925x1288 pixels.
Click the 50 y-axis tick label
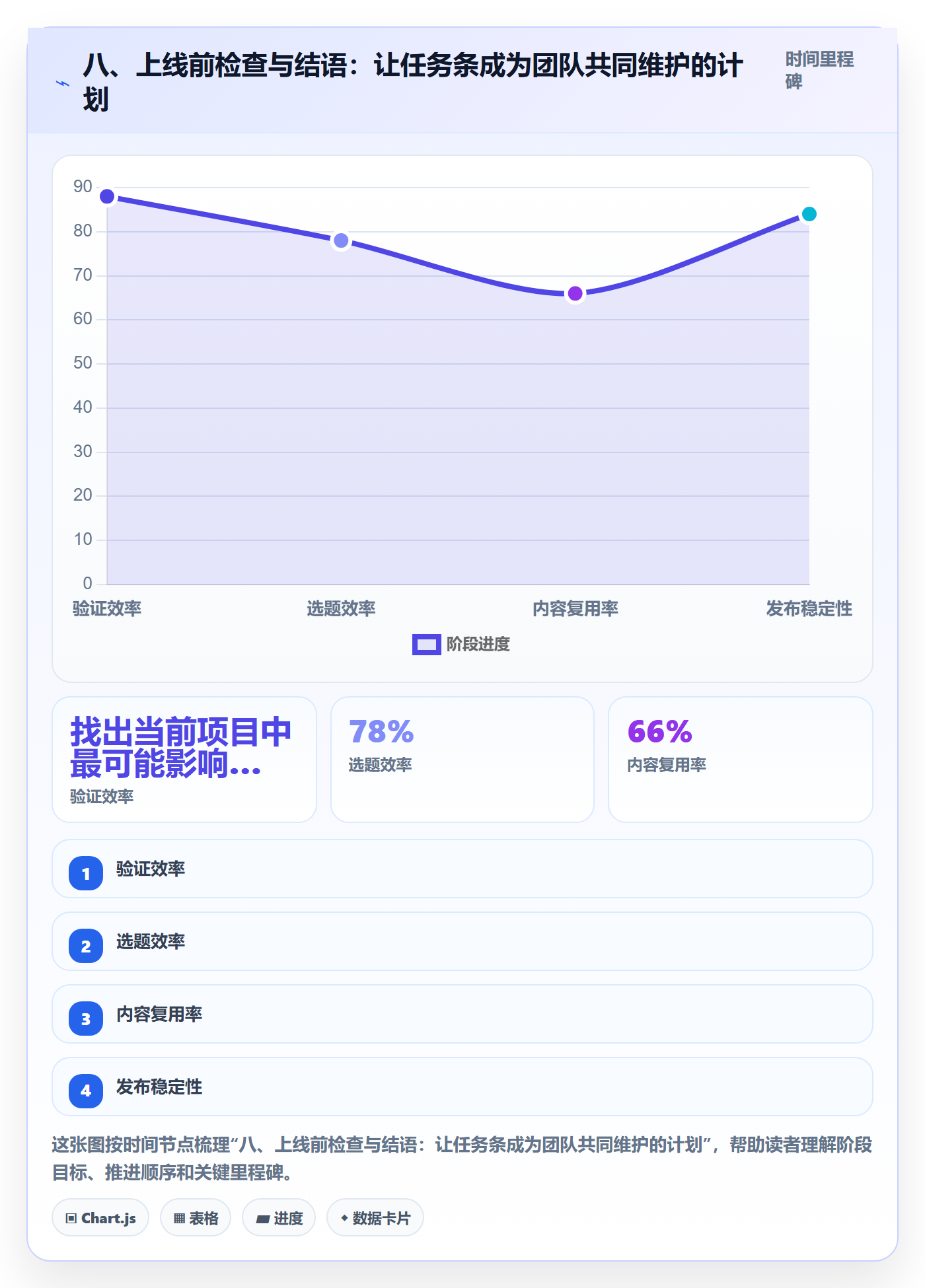click(83, 363)
